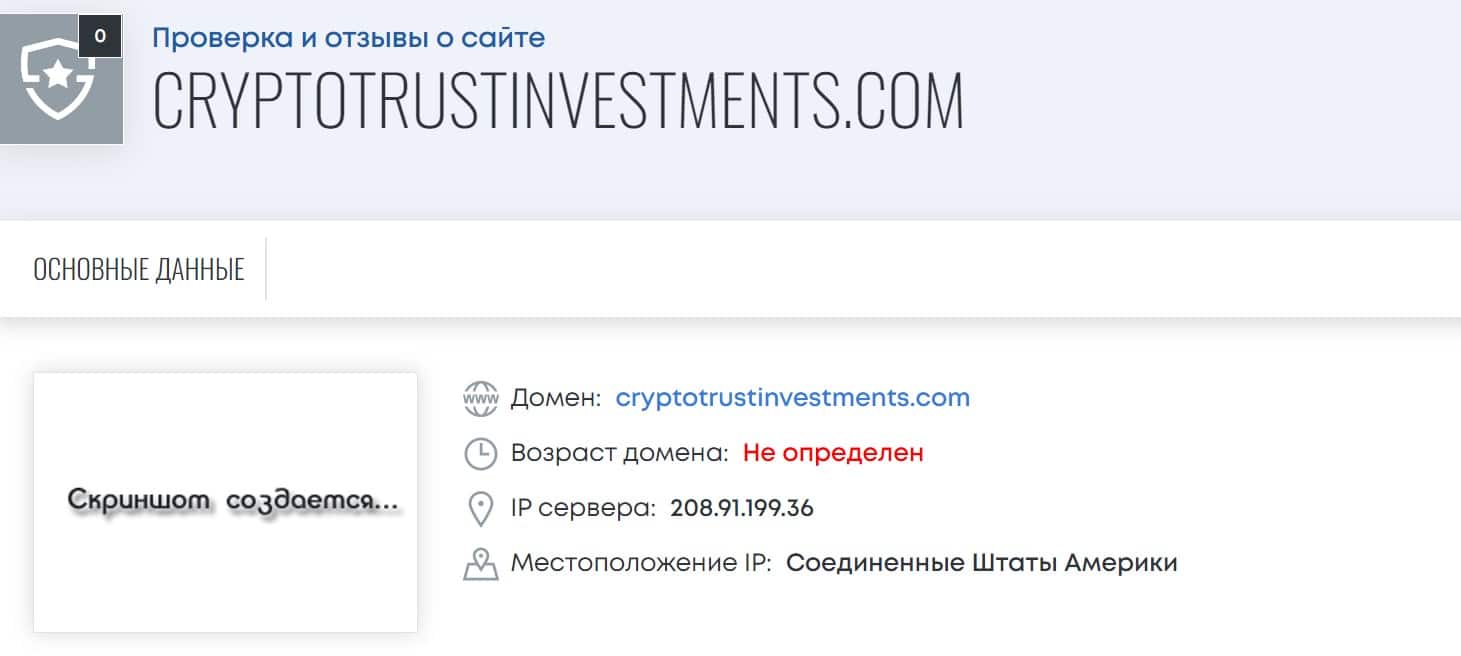
Task: Click the CRYPTOTRUSTINVESTMENTS.COM heading
Action: pos(558,100)
